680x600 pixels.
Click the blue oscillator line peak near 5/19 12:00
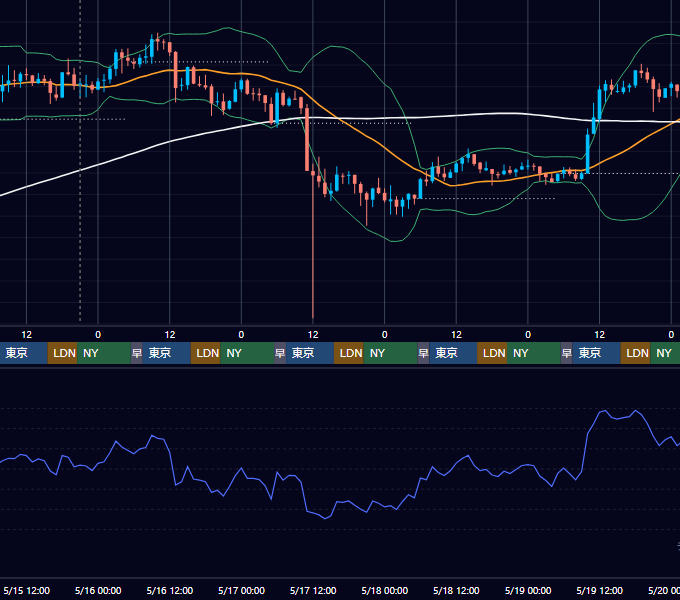coord(604,411)
